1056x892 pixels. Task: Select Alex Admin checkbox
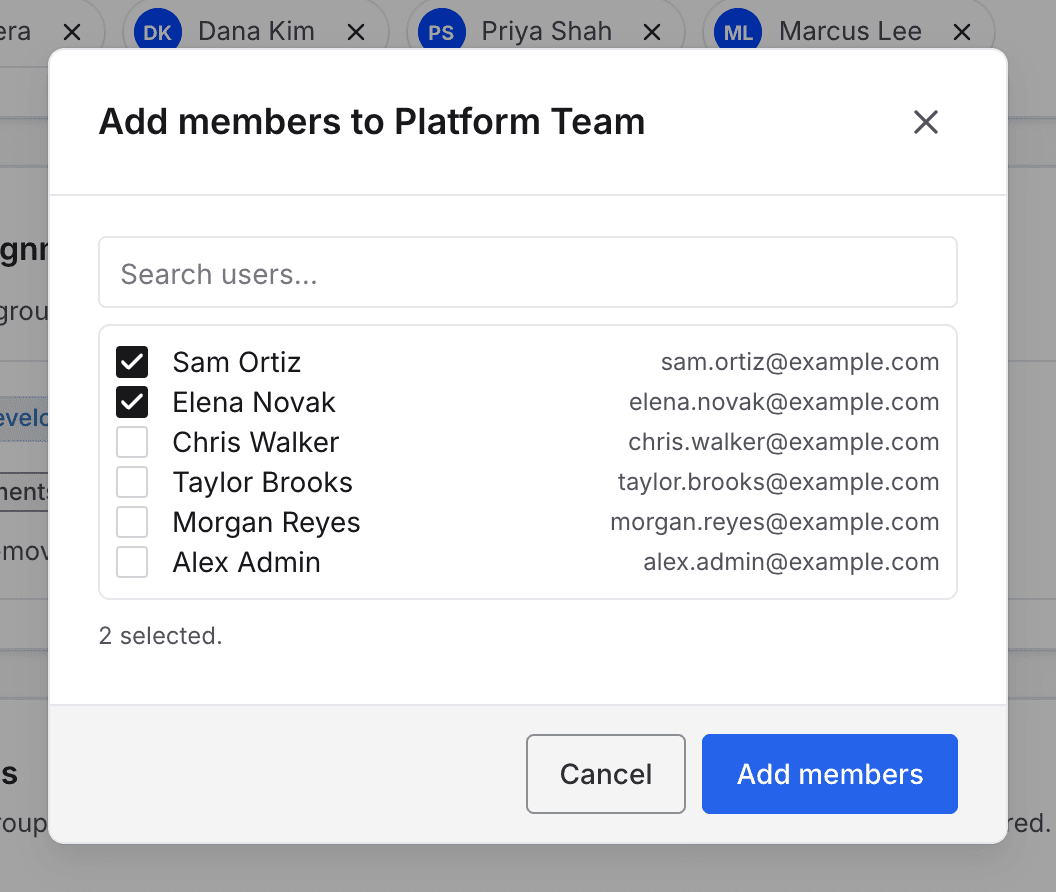point(132,562)
